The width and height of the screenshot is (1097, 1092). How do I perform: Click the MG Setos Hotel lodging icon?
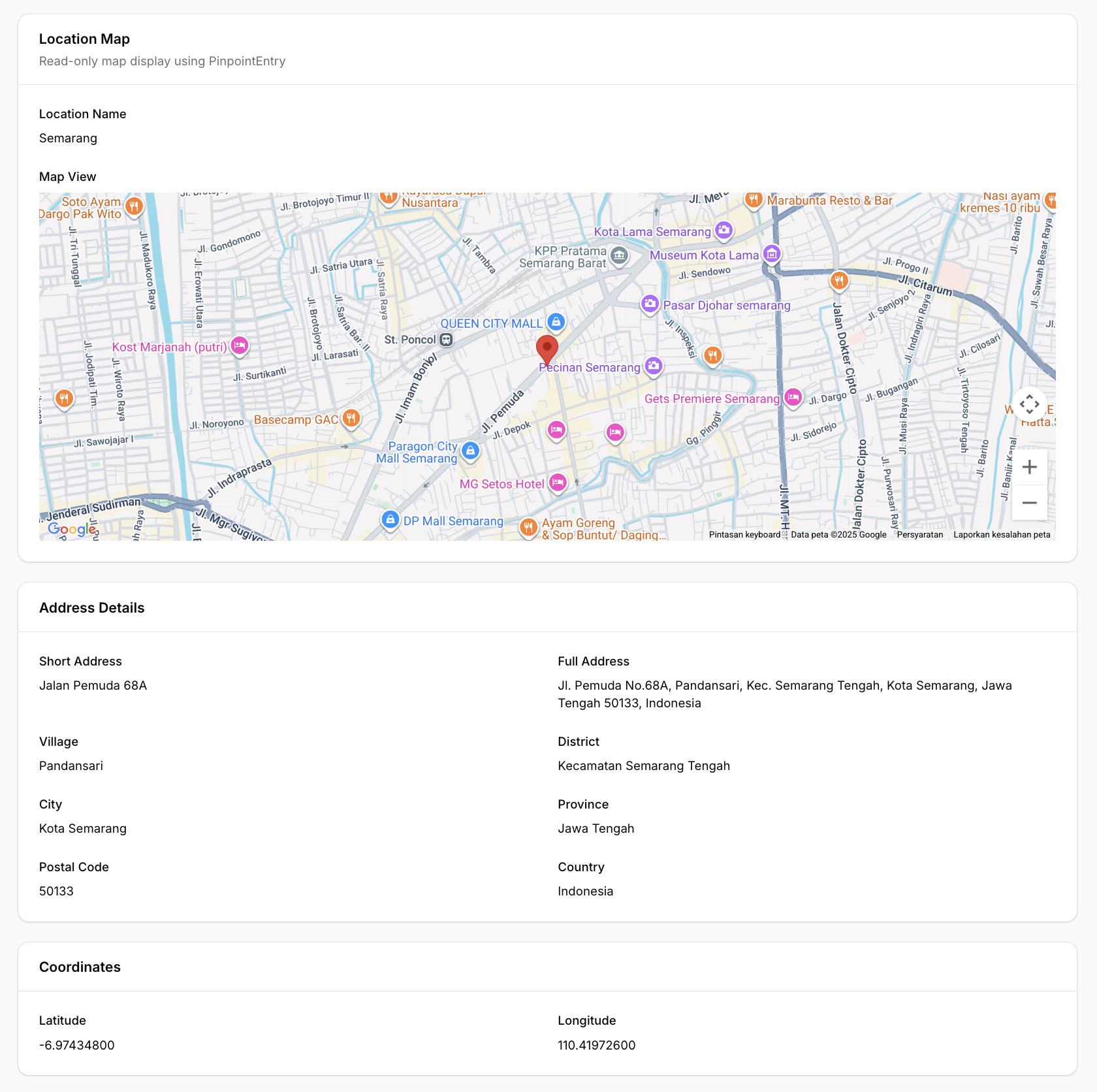(558, 483)
